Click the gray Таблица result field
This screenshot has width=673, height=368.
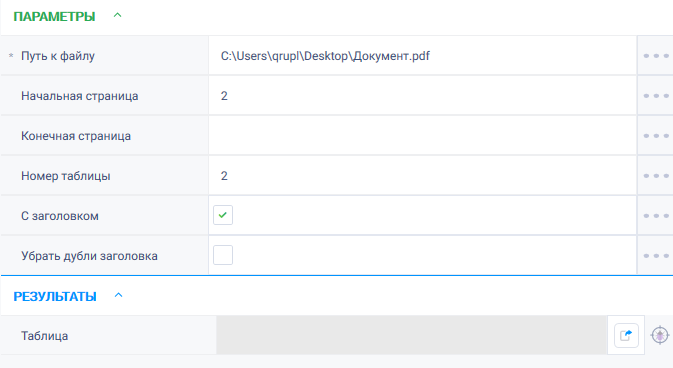[x=412, y=335]
